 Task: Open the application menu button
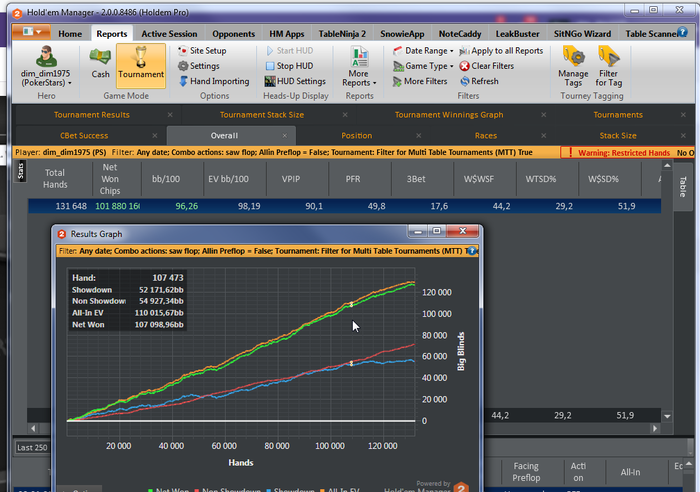[31, 32]
